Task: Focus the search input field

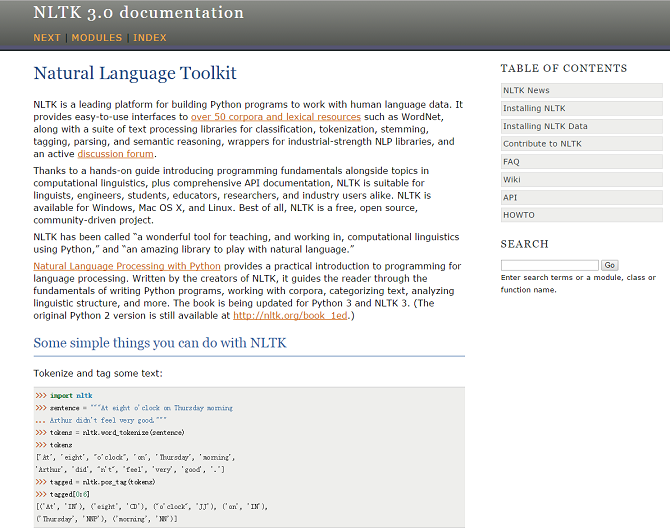Action: tap(550, 265)
